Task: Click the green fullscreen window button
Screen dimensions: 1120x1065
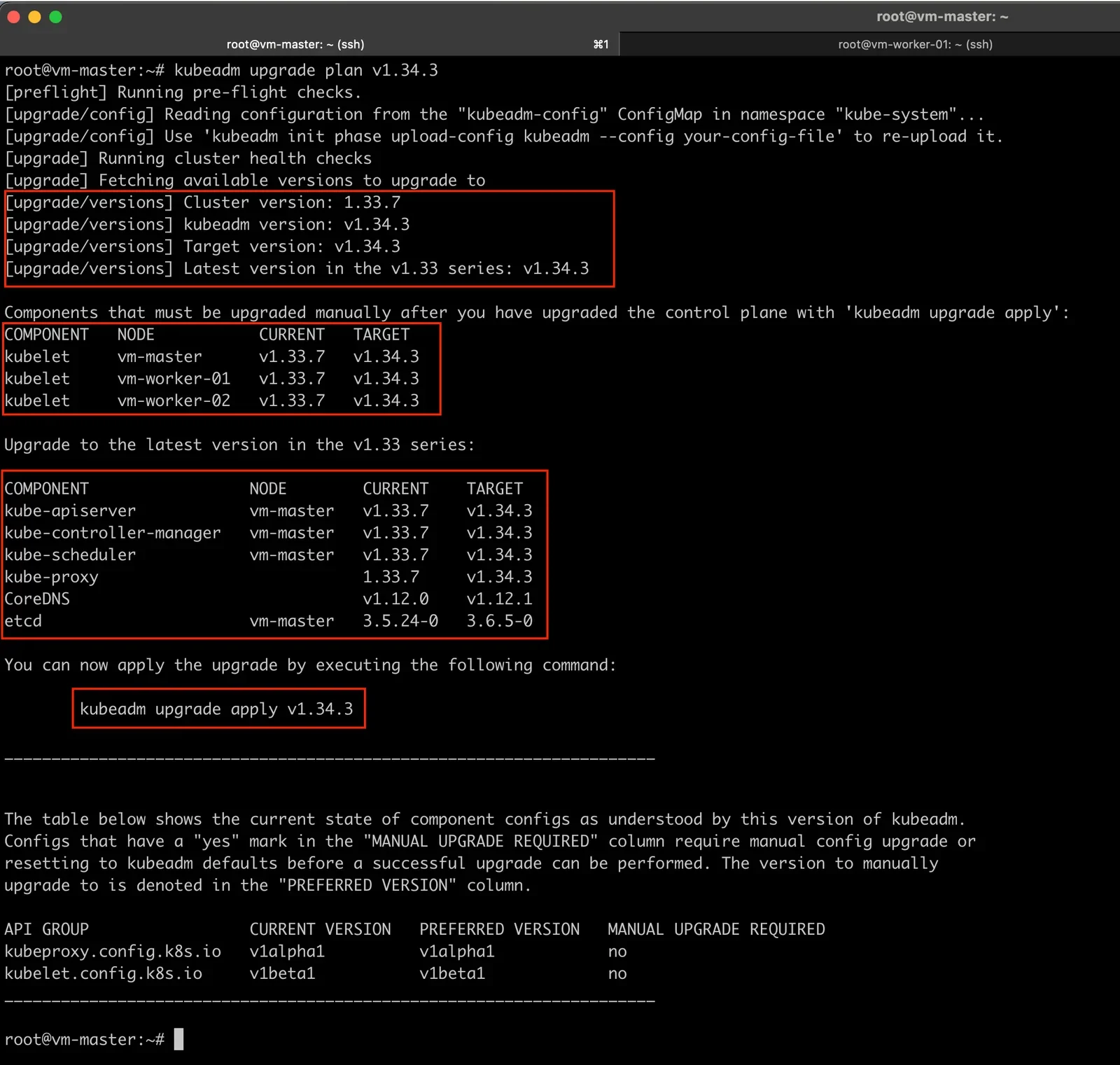Action: 55,17
